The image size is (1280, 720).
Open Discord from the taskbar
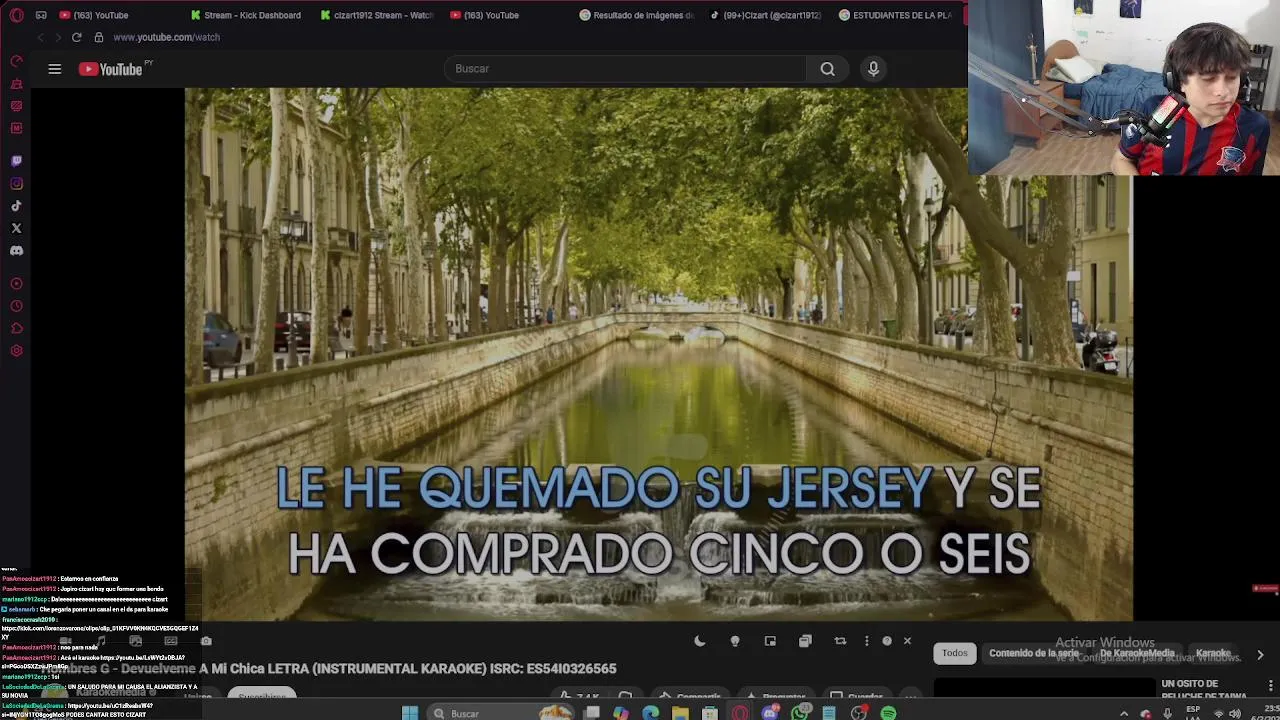(x=770, y=713)
